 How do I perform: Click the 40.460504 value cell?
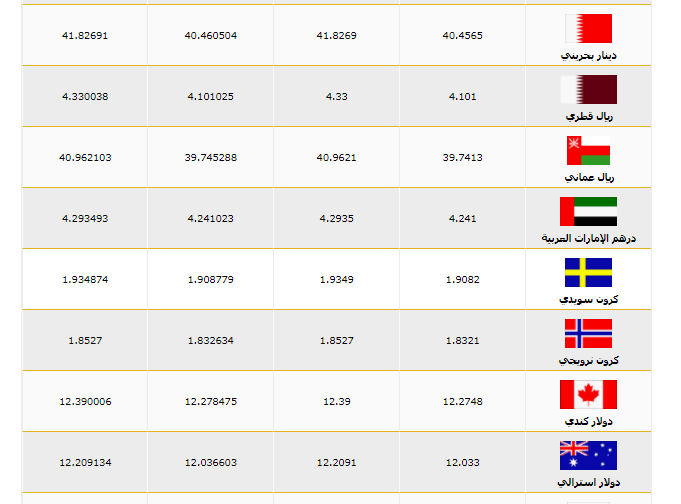click(x=210, y=35)
